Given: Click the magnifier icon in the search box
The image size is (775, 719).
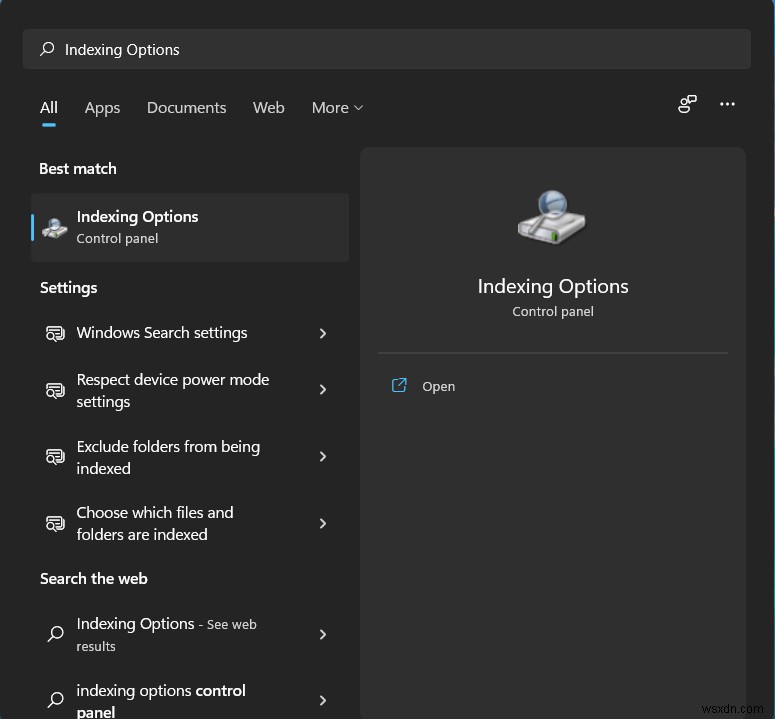Looking at the screenshot, I should point(47,48).
